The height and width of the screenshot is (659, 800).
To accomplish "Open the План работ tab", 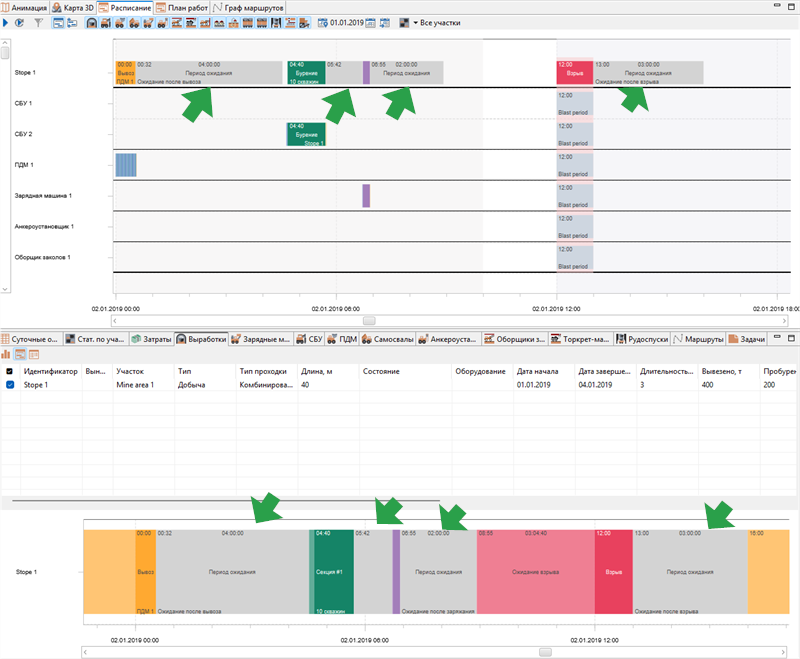I will pos(182,8).
